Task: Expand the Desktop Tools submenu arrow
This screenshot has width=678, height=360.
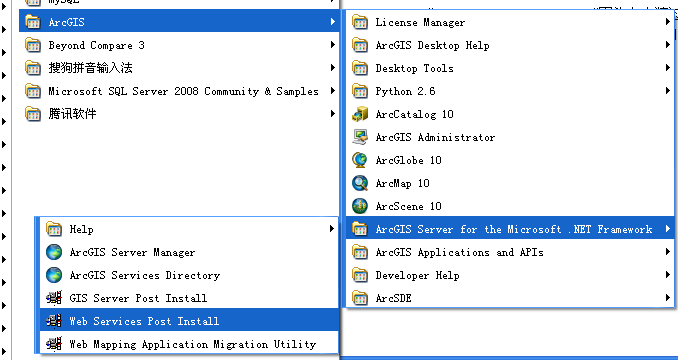Action: (x=668, y=67)
